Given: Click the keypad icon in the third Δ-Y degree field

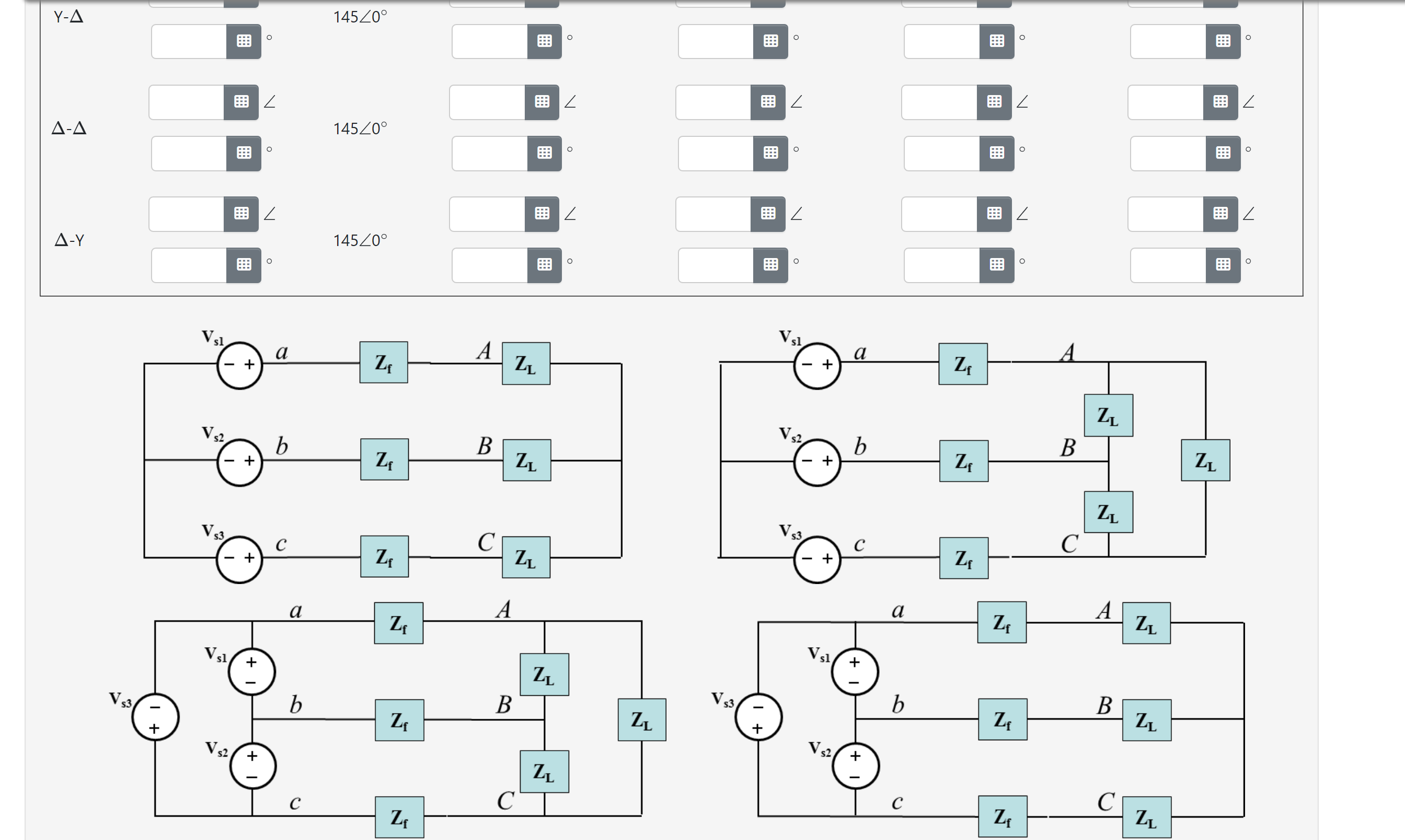Looking at the screenshot, I should coord(769,264).
